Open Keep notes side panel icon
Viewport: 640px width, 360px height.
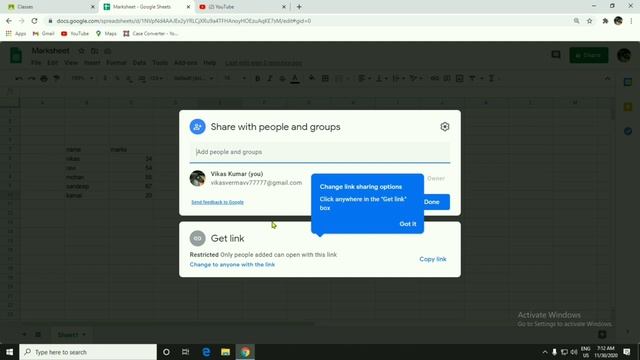pos(628,107)
